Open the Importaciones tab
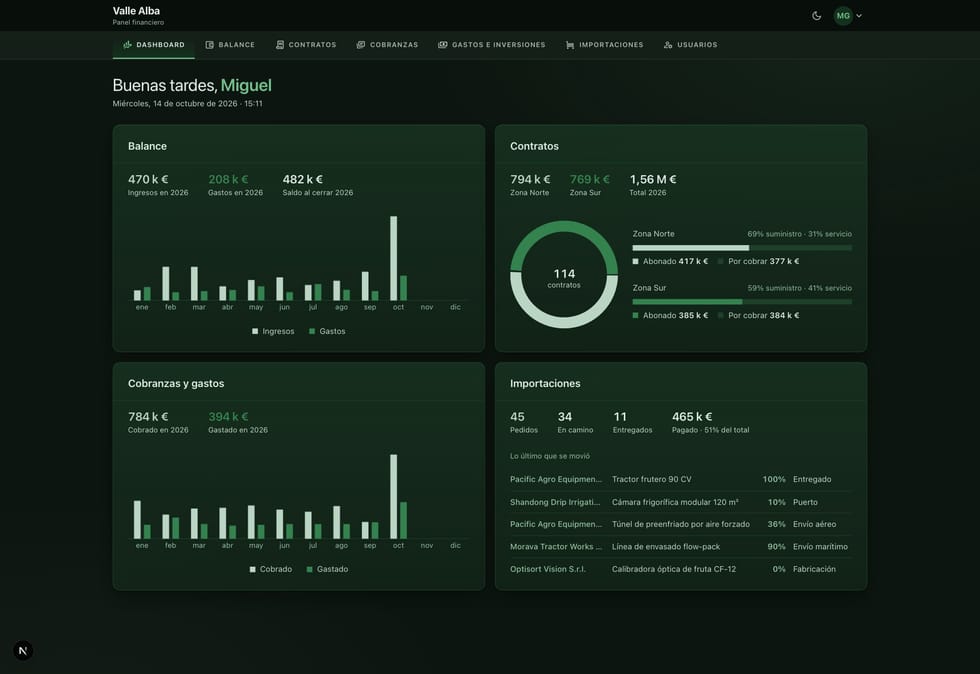Viewport: 980px width, 674px height. [604, 45]
